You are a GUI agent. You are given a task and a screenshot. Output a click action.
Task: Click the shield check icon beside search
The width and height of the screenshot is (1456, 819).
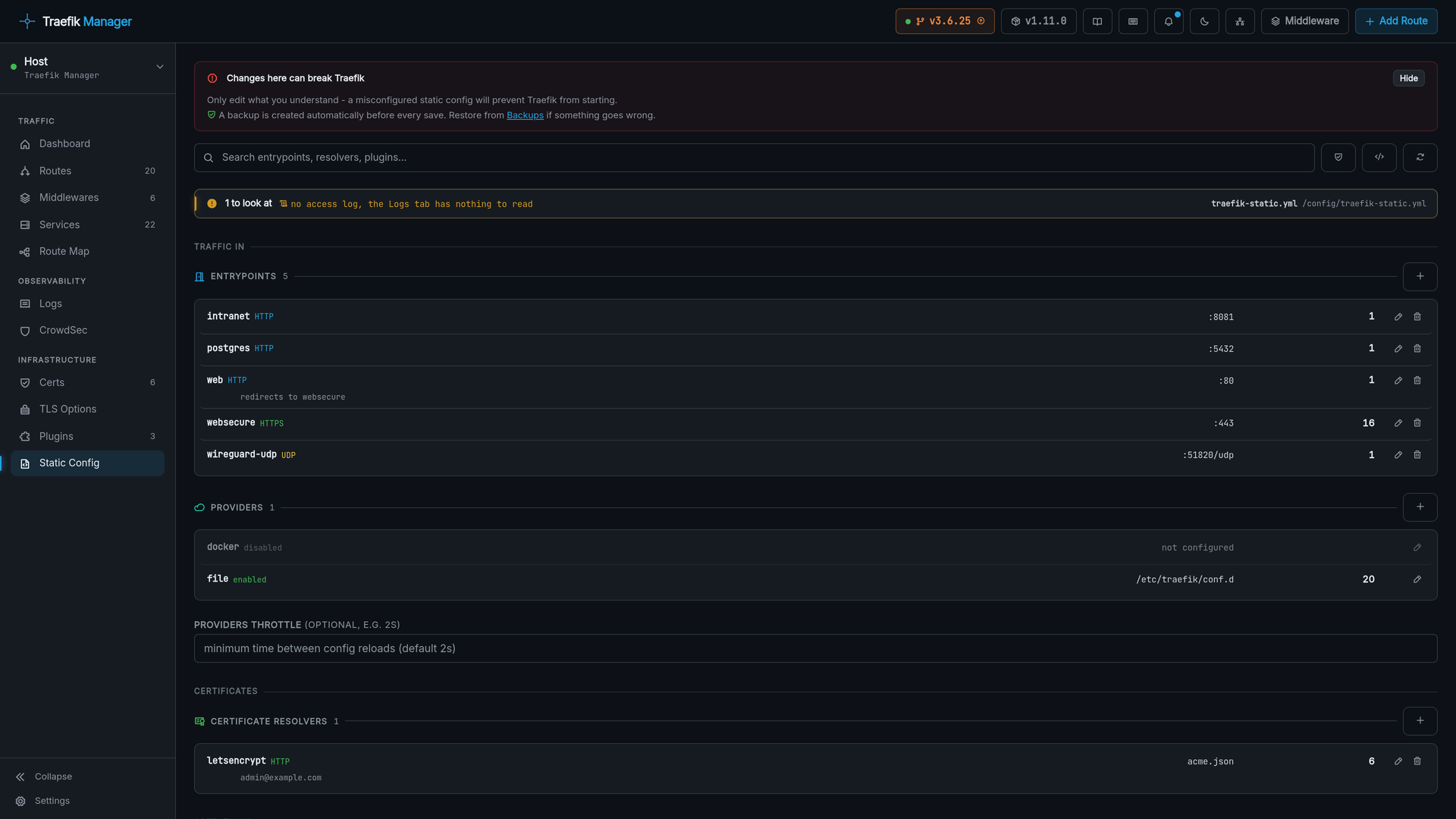coord(1338,158)
